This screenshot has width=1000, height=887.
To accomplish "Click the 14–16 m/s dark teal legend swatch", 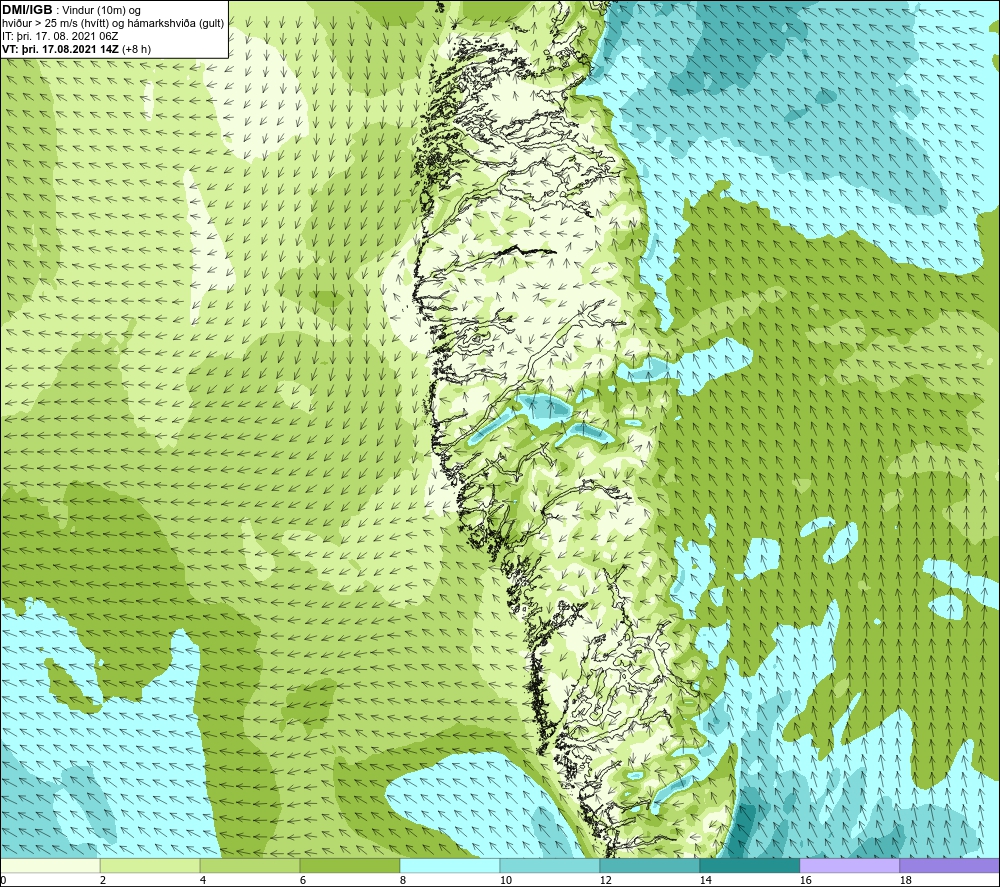I will click(749, 866).
